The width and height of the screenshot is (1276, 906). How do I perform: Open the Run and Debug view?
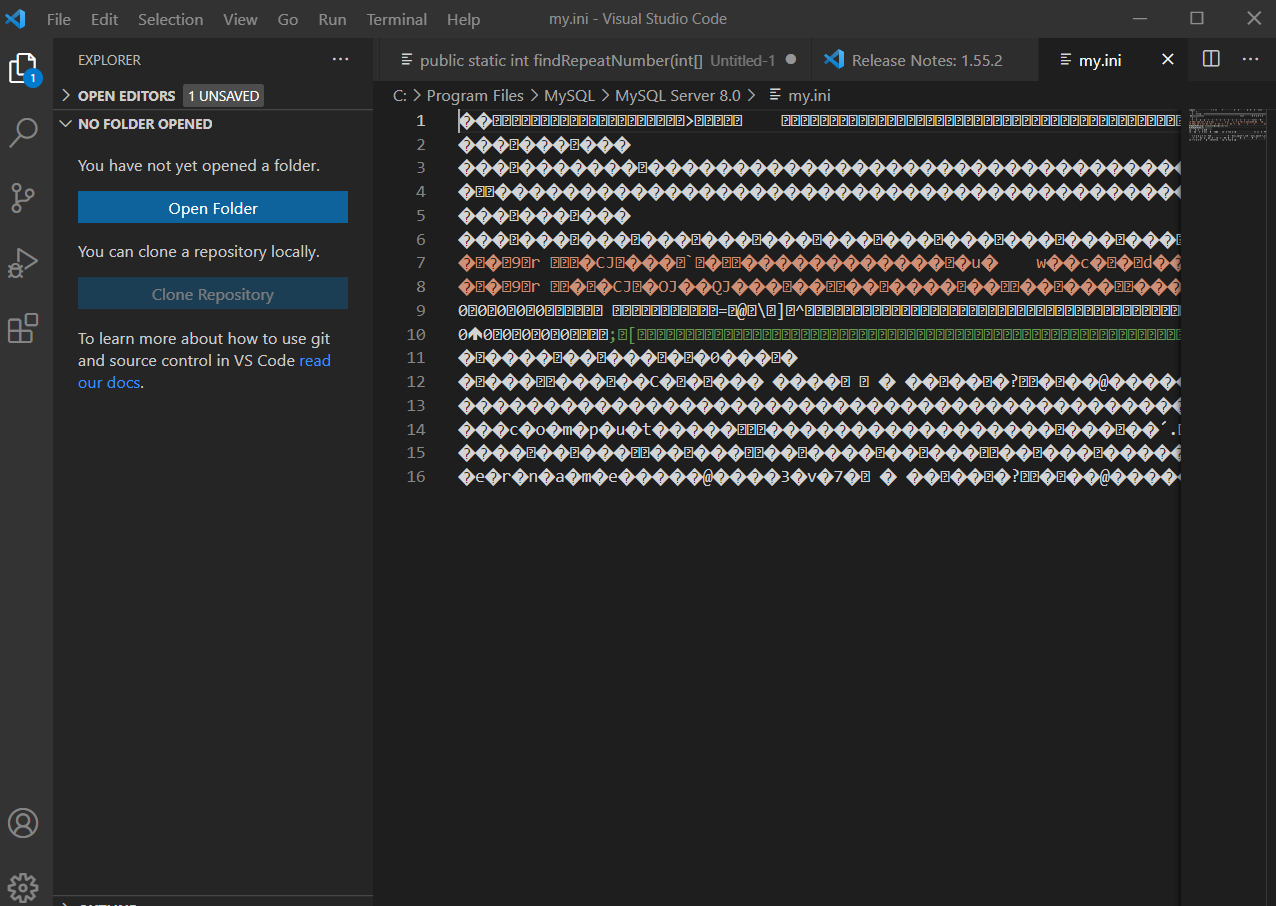coord(23,263)
